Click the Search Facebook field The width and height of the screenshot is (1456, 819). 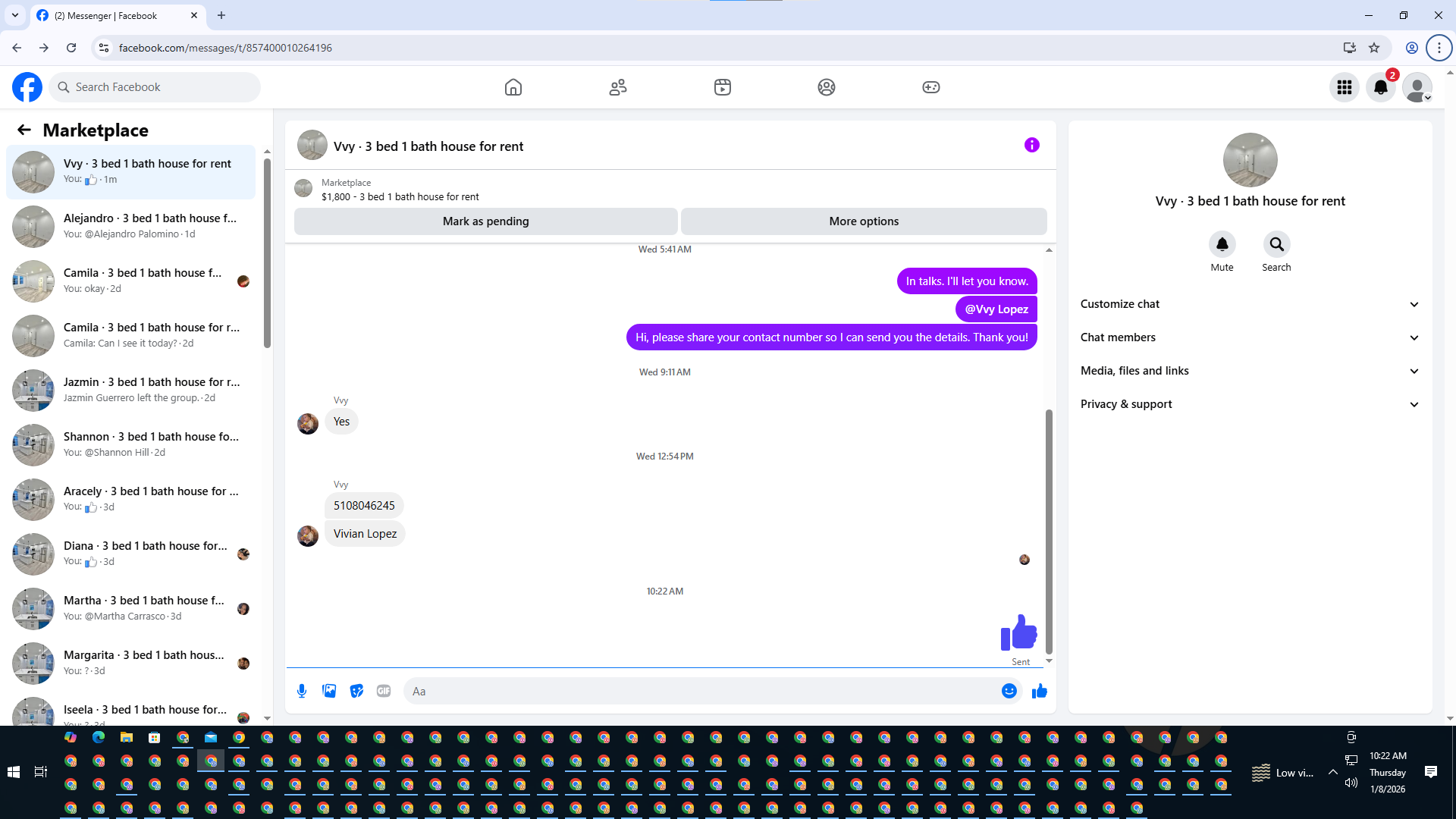(x=155, y=87)
